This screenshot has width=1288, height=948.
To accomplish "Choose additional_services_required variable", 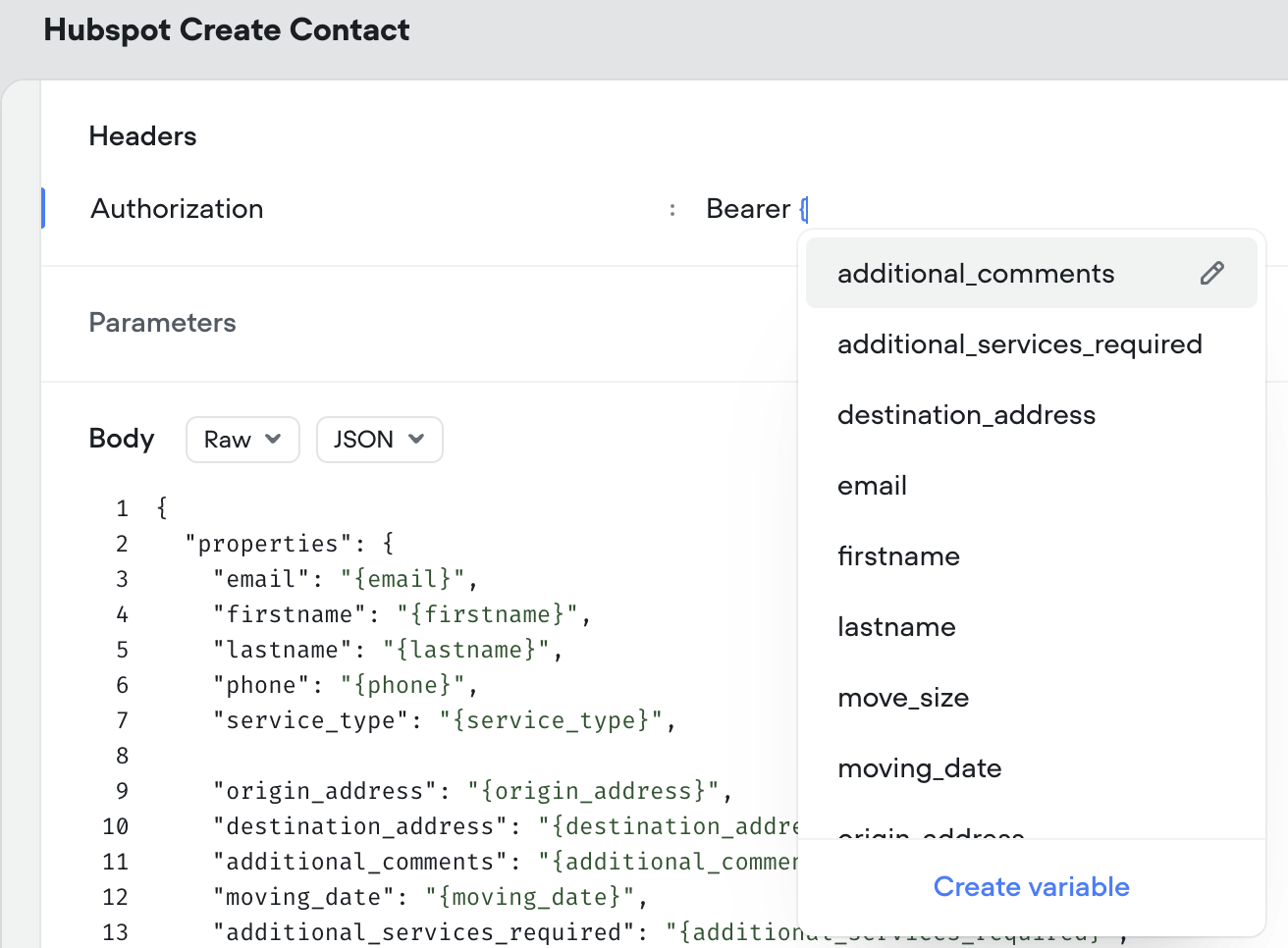I will click(1019, 344).
